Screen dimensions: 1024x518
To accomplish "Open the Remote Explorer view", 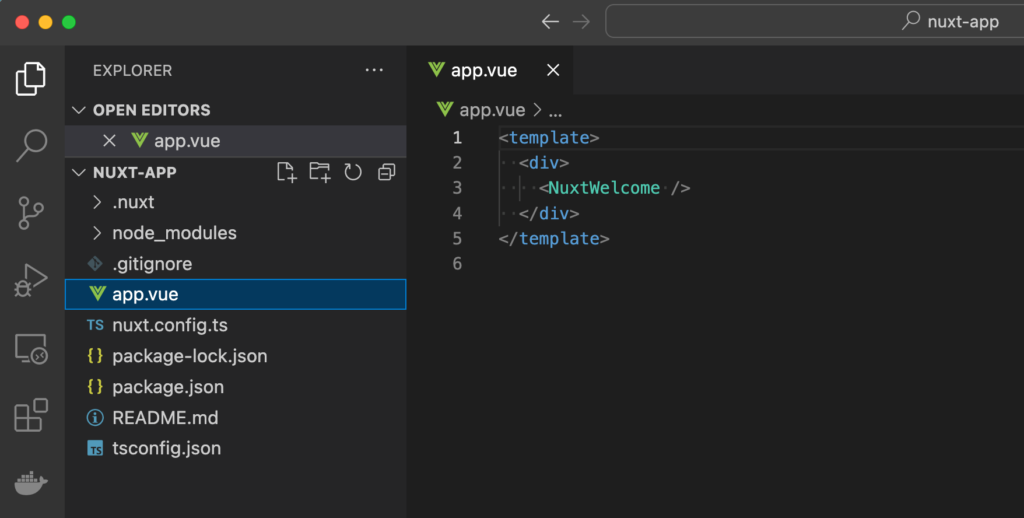I will point(31,348).
